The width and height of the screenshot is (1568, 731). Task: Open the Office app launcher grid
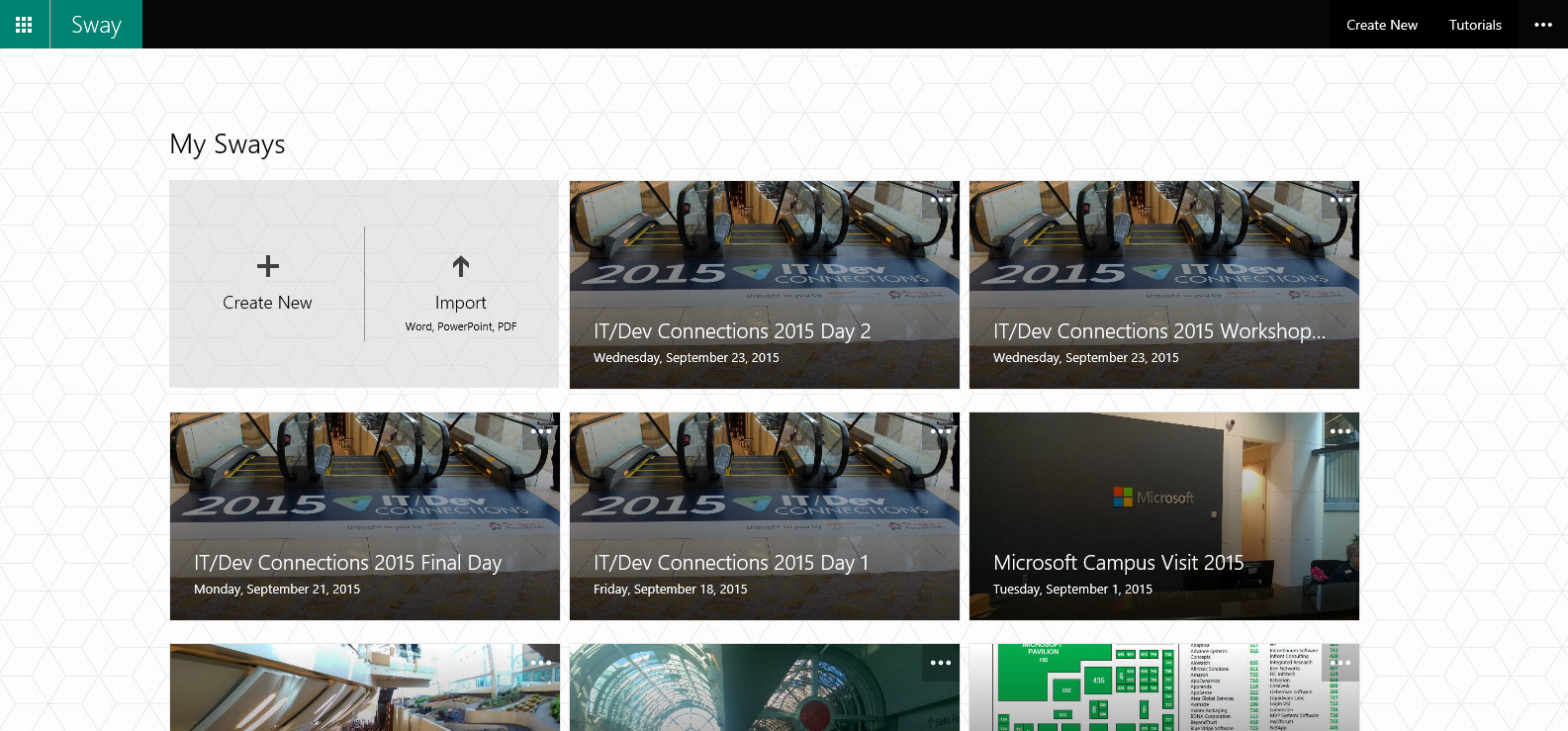pyautogui.click(x=24, y=25)
